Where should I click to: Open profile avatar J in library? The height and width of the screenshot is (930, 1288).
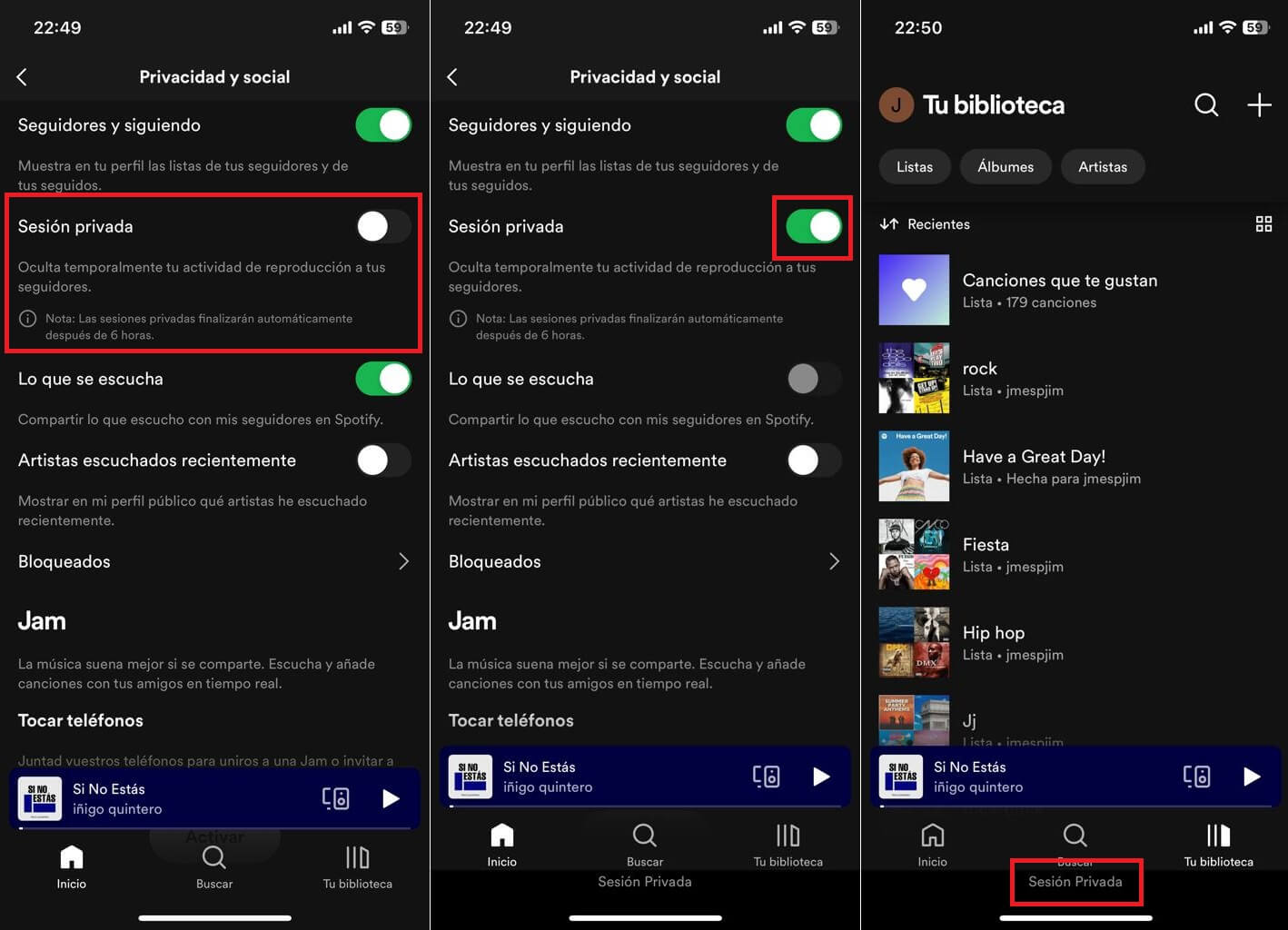(896, 105)
